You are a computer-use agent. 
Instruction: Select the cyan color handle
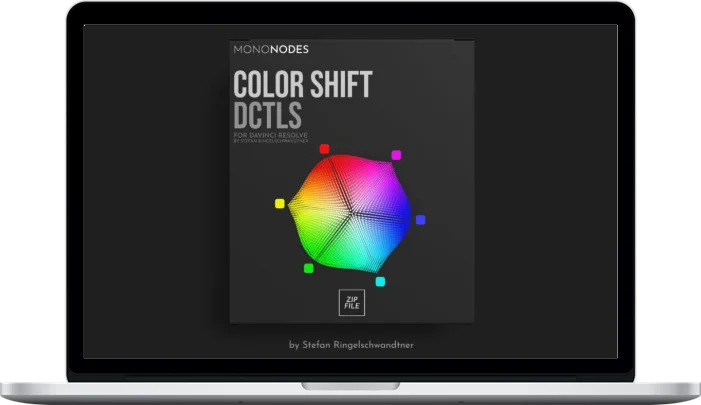pyautogui.click(x=380, y=281)
